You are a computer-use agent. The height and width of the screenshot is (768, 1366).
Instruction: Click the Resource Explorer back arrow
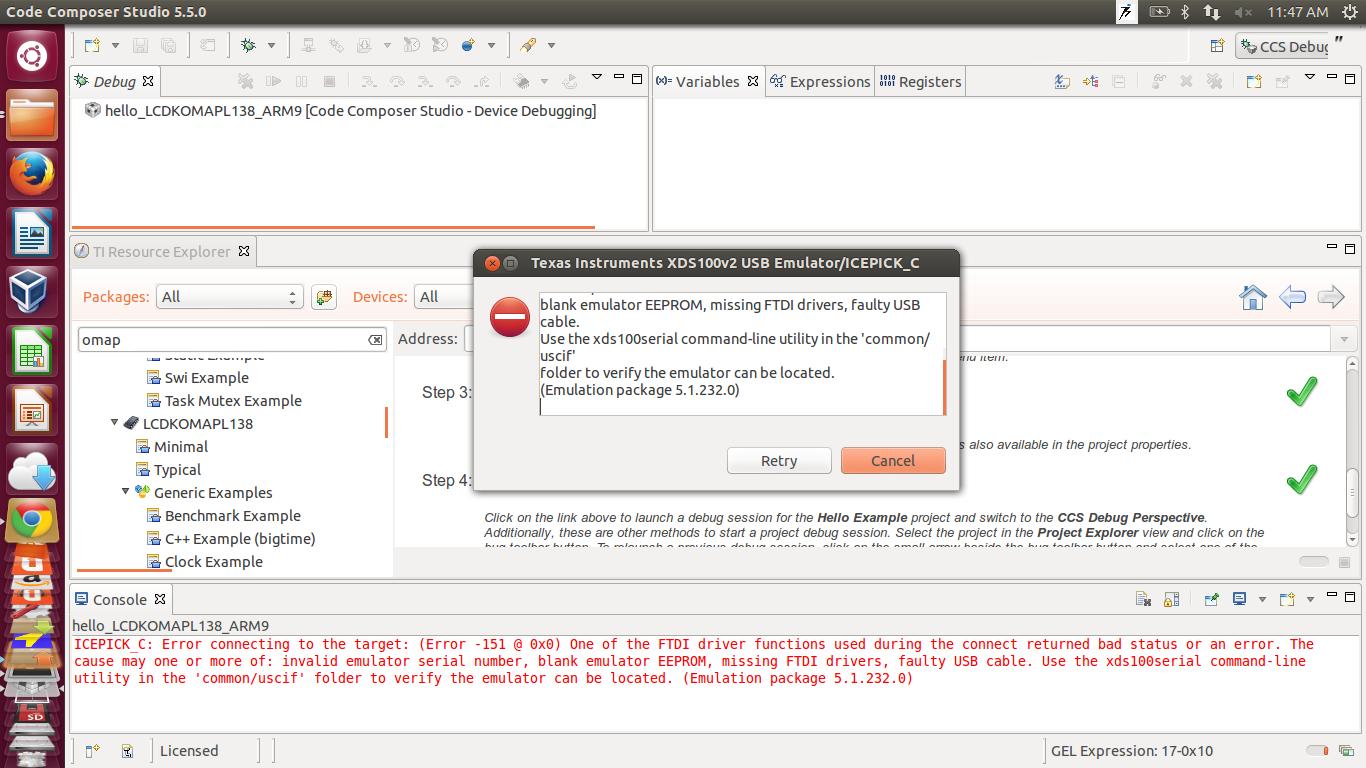pyautogui.click(x=1293, y=297)
